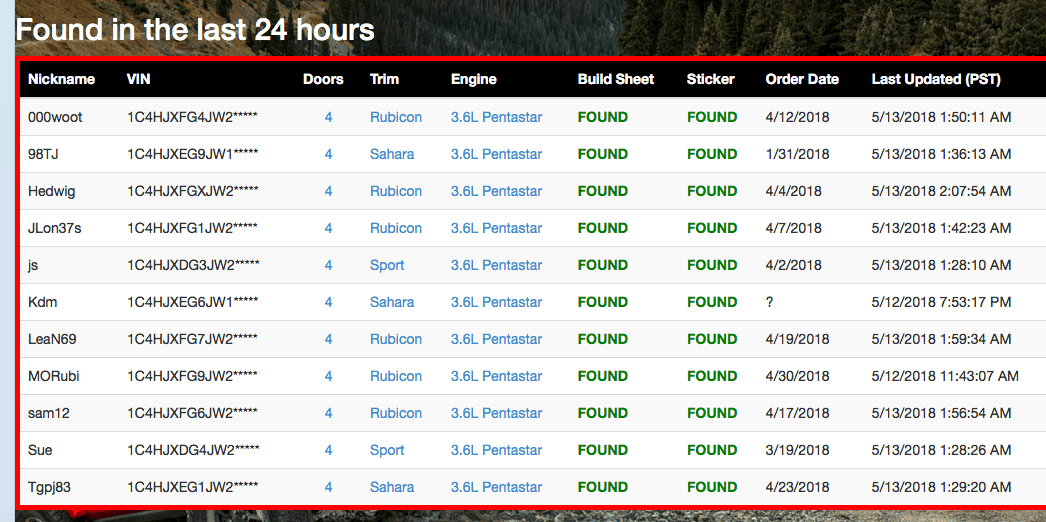Image resolution: width=1046 pixels, height=522 pixels.
Task: Click the nickname 000woot
Action: [55, 117]
